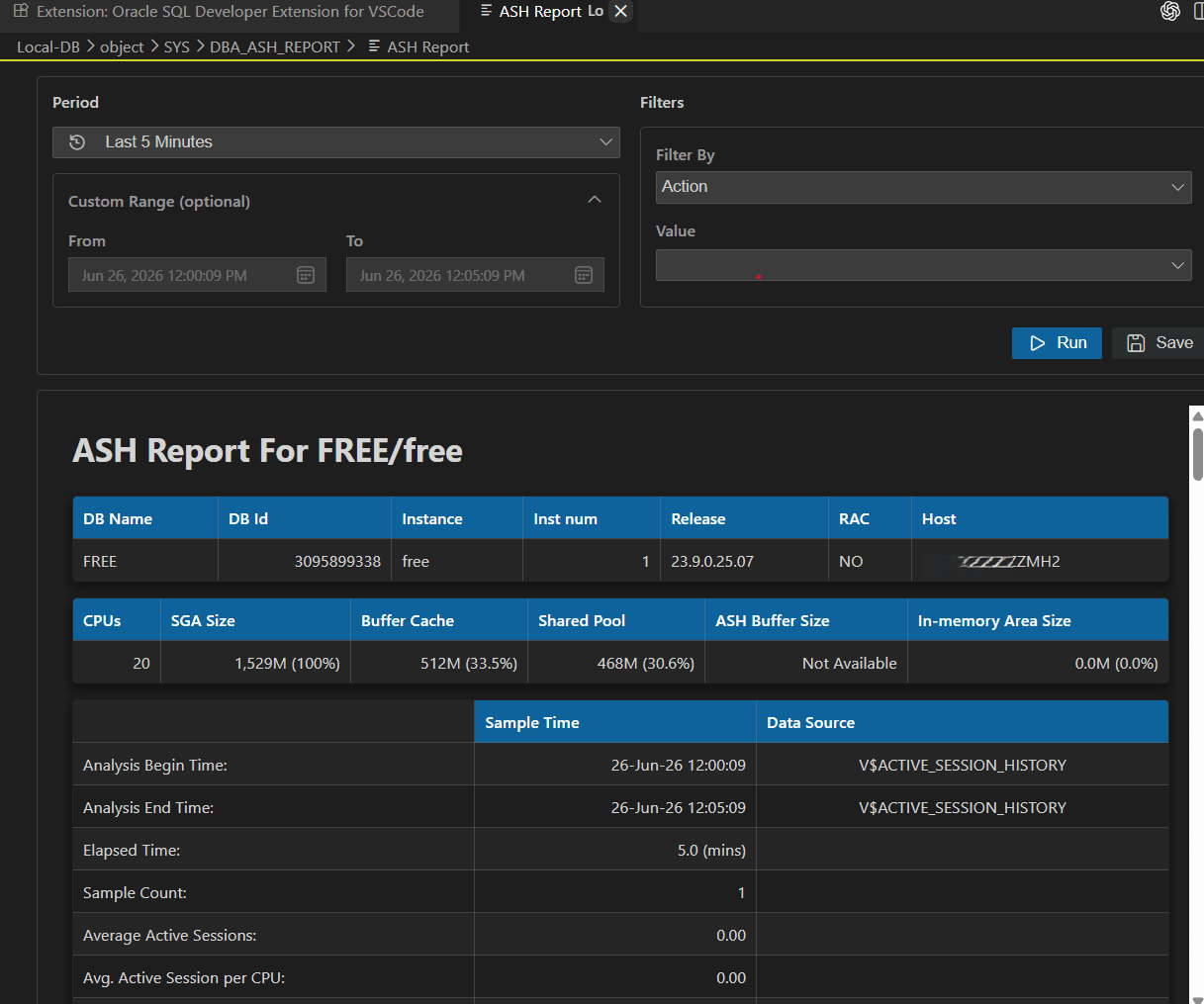1204x1004 pixels.
Task: Click the Analysis End Time row label
Action: (x=148, y=808)
